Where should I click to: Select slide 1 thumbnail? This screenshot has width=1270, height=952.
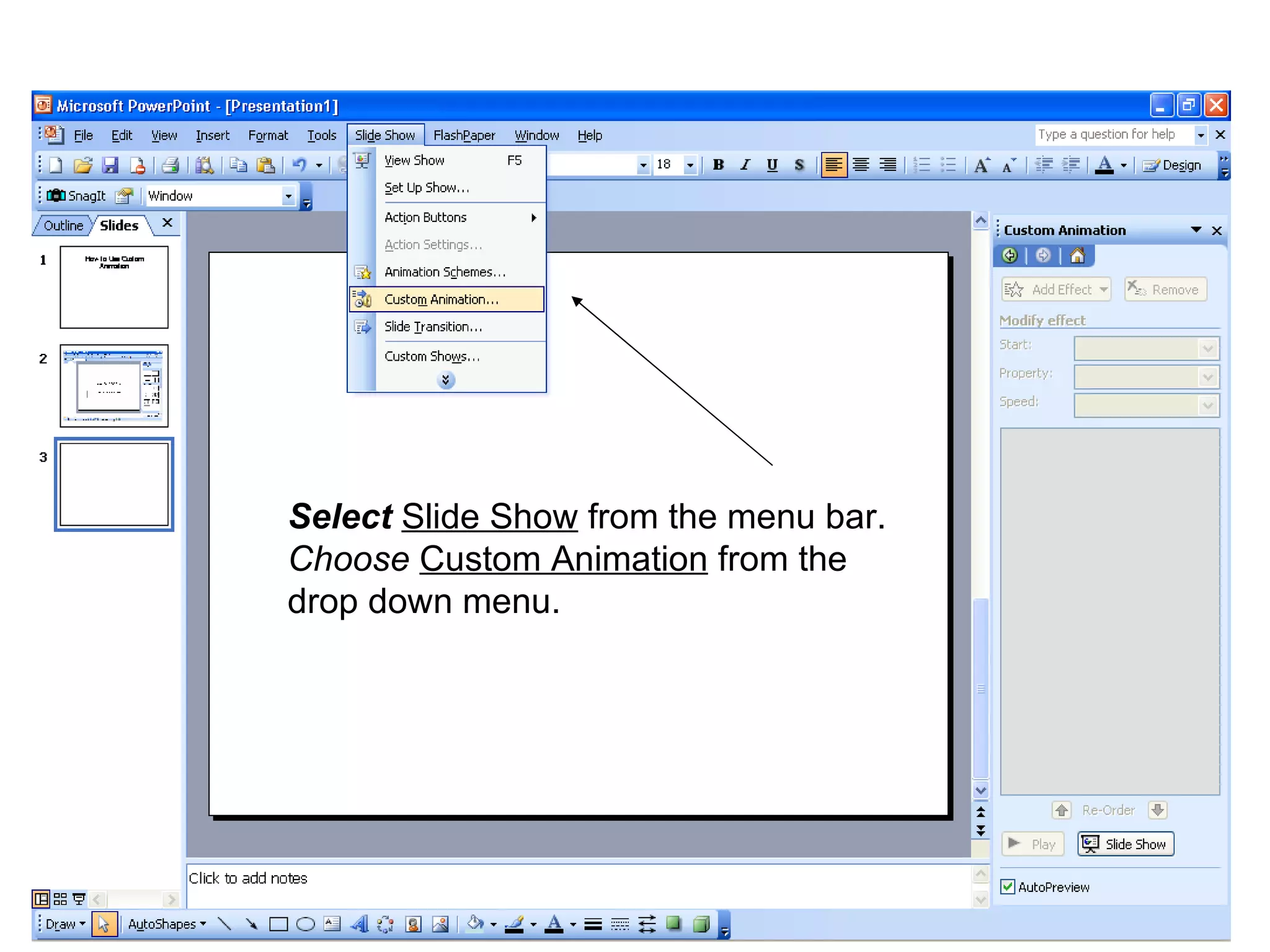114,287
